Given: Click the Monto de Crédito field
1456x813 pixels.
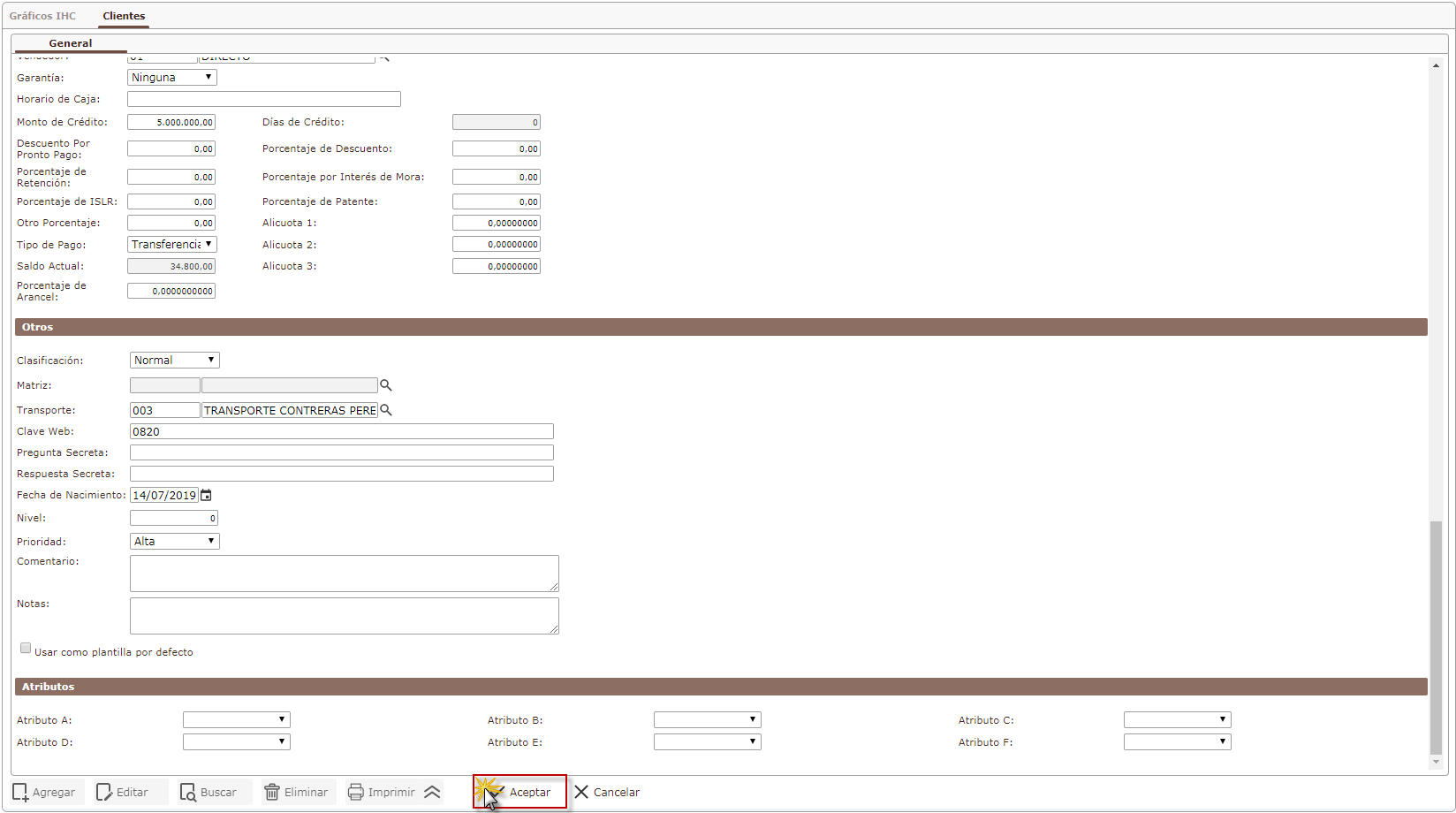Looking at the screenshot, I should tap(171, 122).
